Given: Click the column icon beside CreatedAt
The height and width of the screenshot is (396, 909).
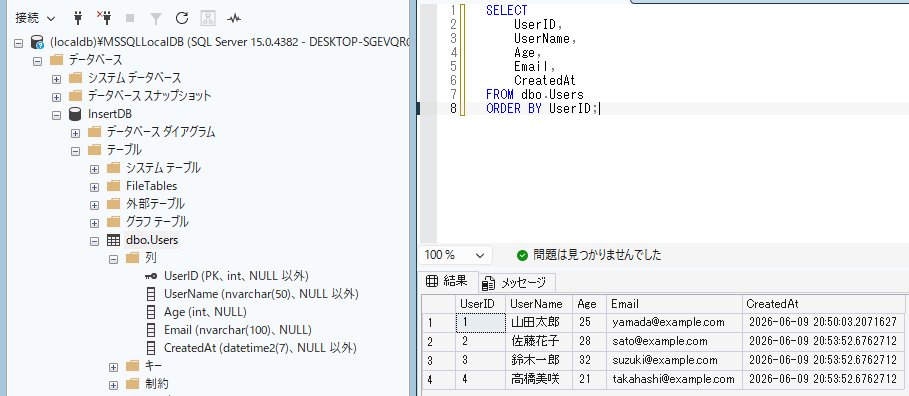Looking at the screenshot, I should click(x=151, y=348).
